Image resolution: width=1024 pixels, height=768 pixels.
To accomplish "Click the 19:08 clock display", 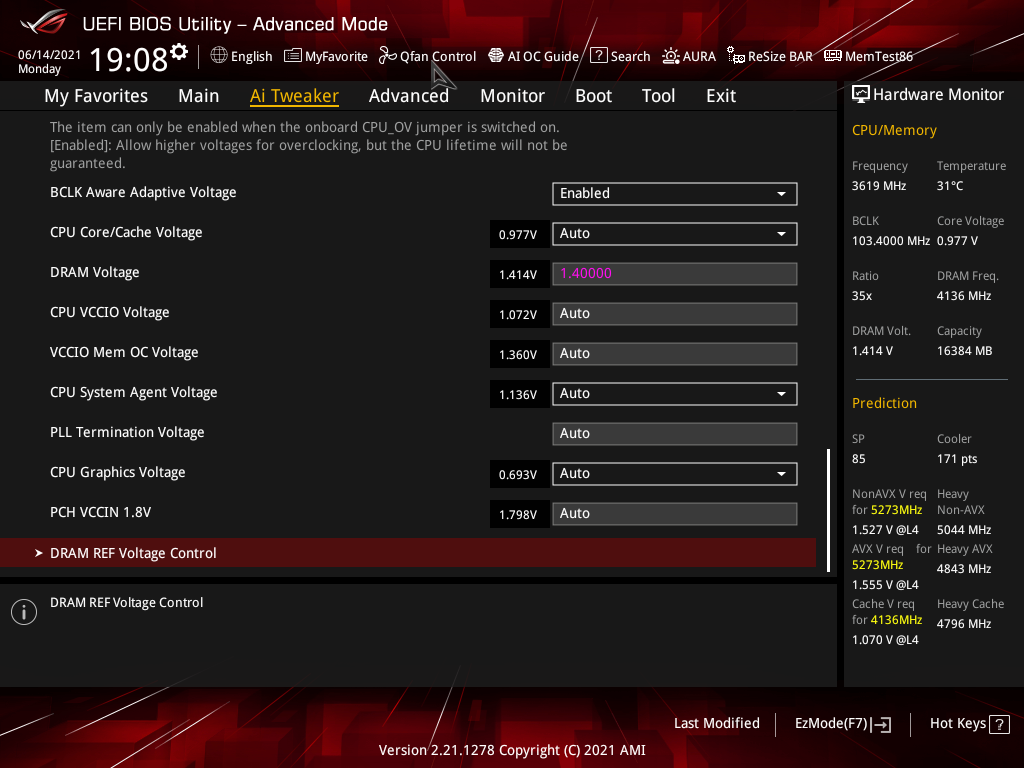I will click(129, 59).
